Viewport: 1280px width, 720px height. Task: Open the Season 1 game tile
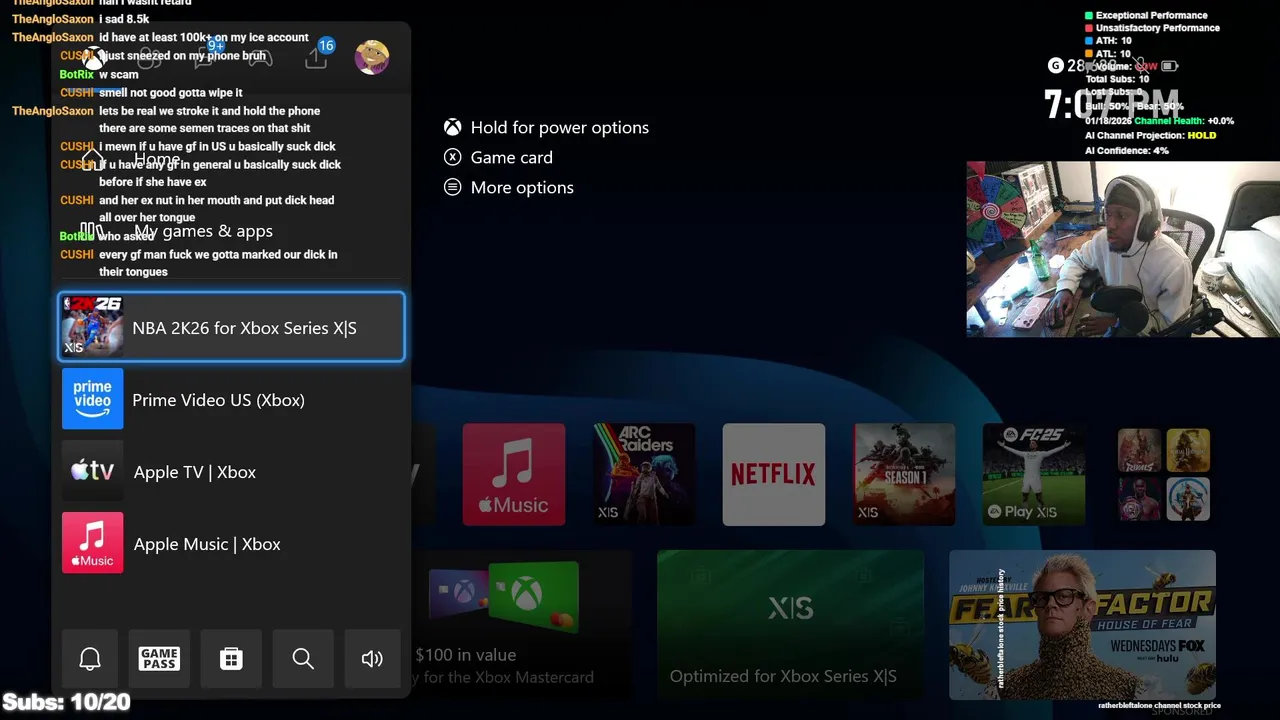pos(904,474)
